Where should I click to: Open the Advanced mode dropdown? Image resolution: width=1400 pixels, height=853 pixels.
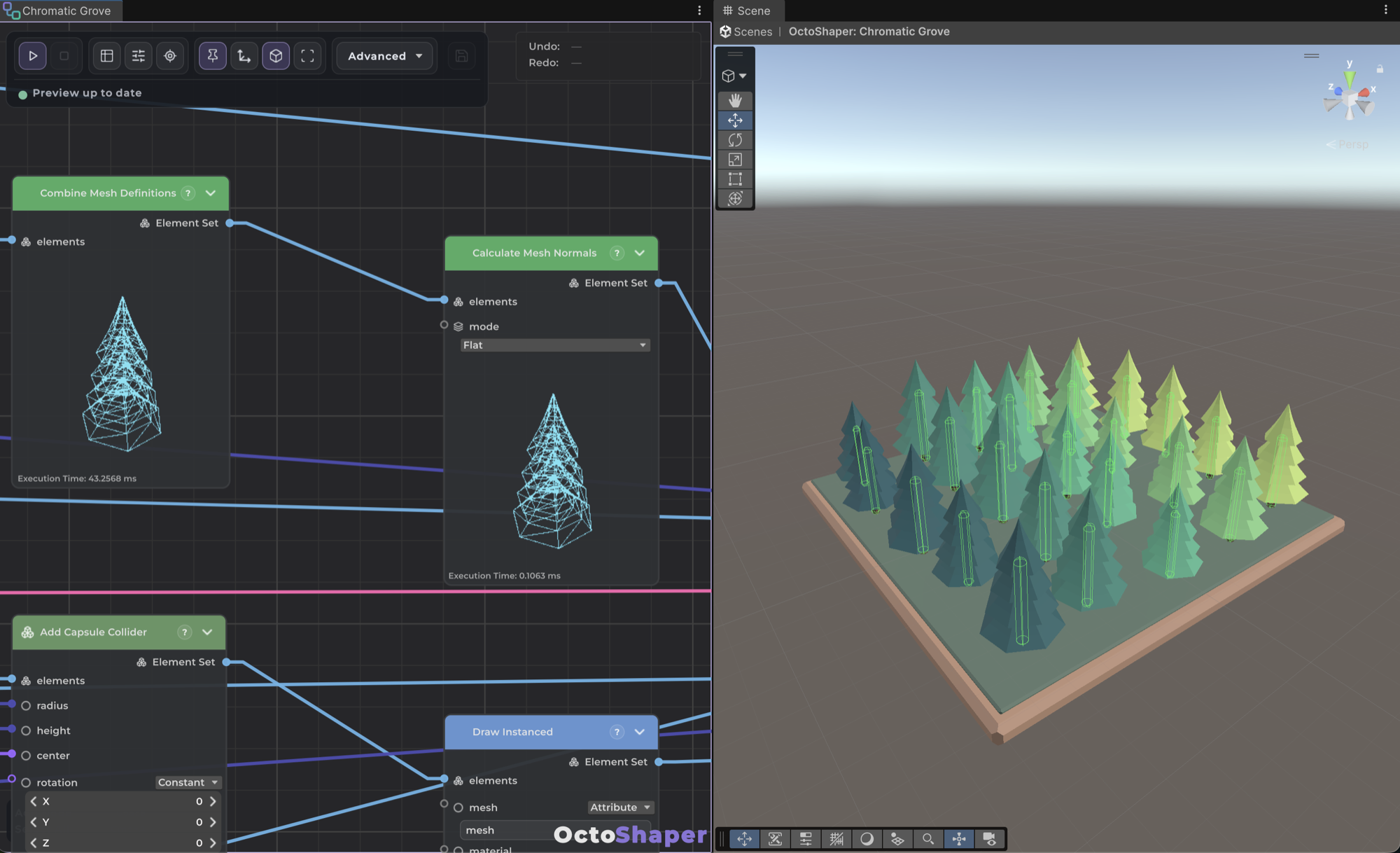click(x=385, y=56)
